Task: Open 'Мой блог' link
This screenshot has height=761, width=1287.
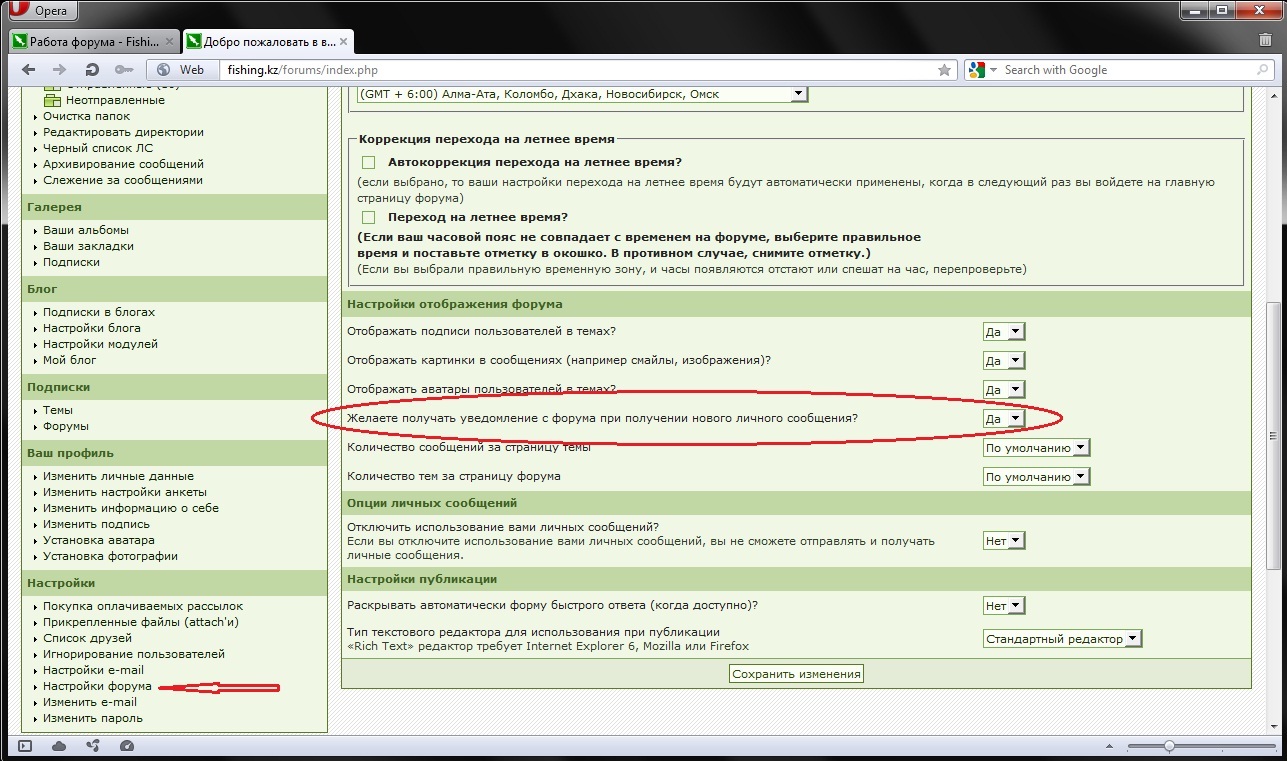Action: coord(70,360)
